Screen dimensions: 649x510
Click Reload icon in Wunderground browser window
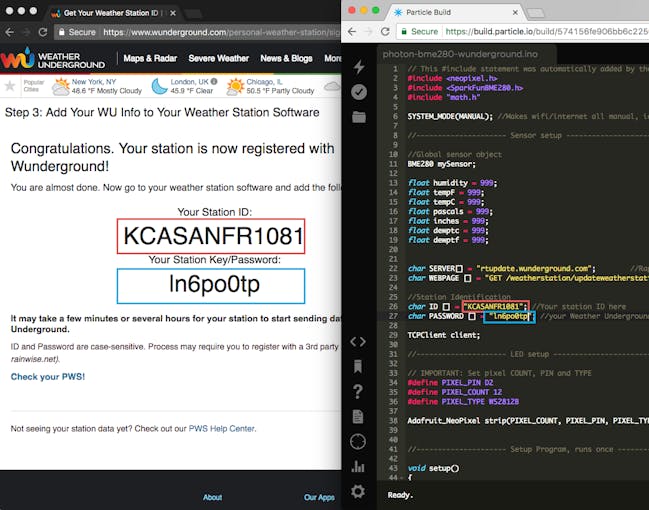point(43,32)
